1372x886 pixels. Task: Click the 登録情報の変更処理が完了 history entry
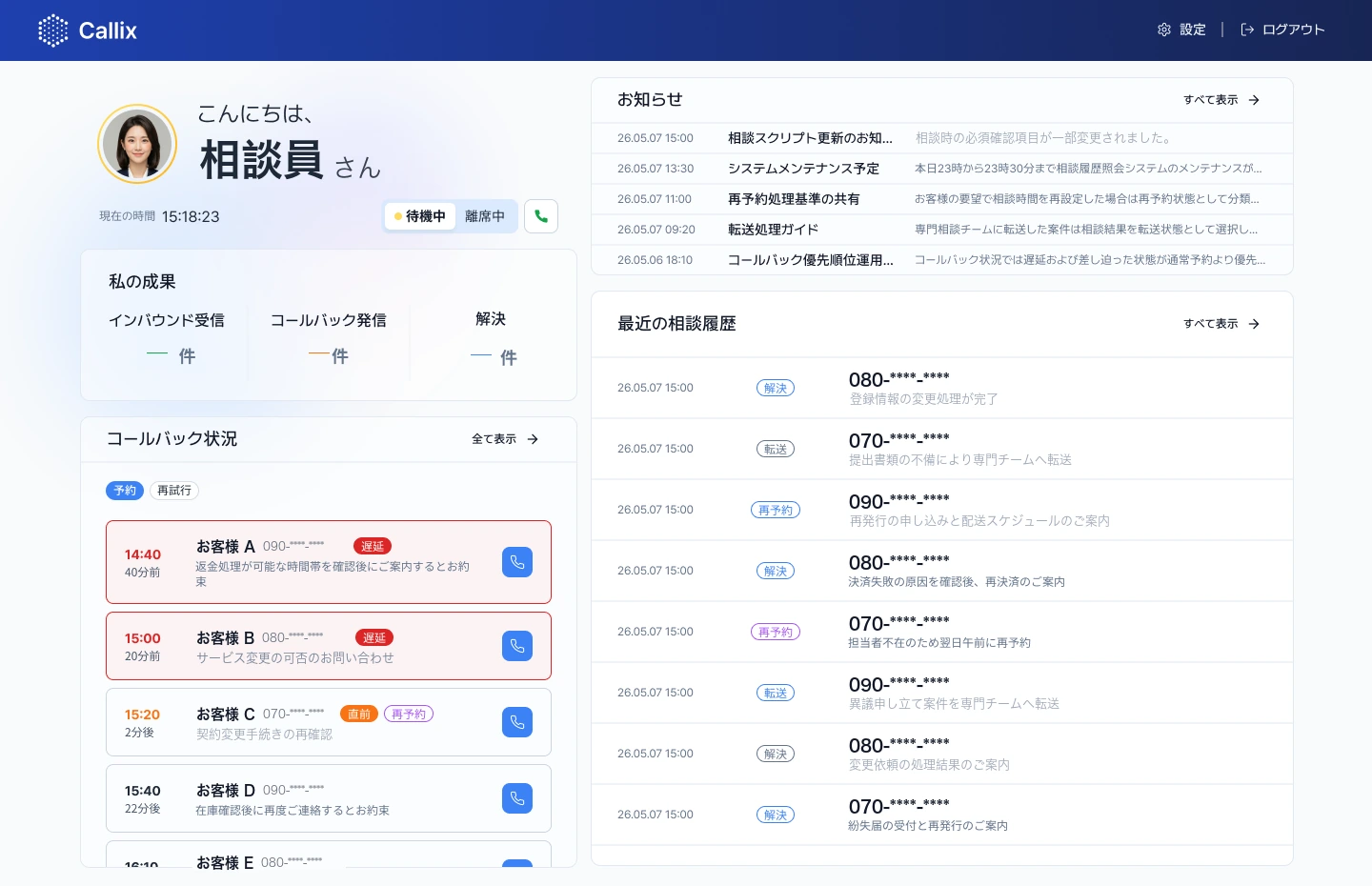(x=942, y=388)
